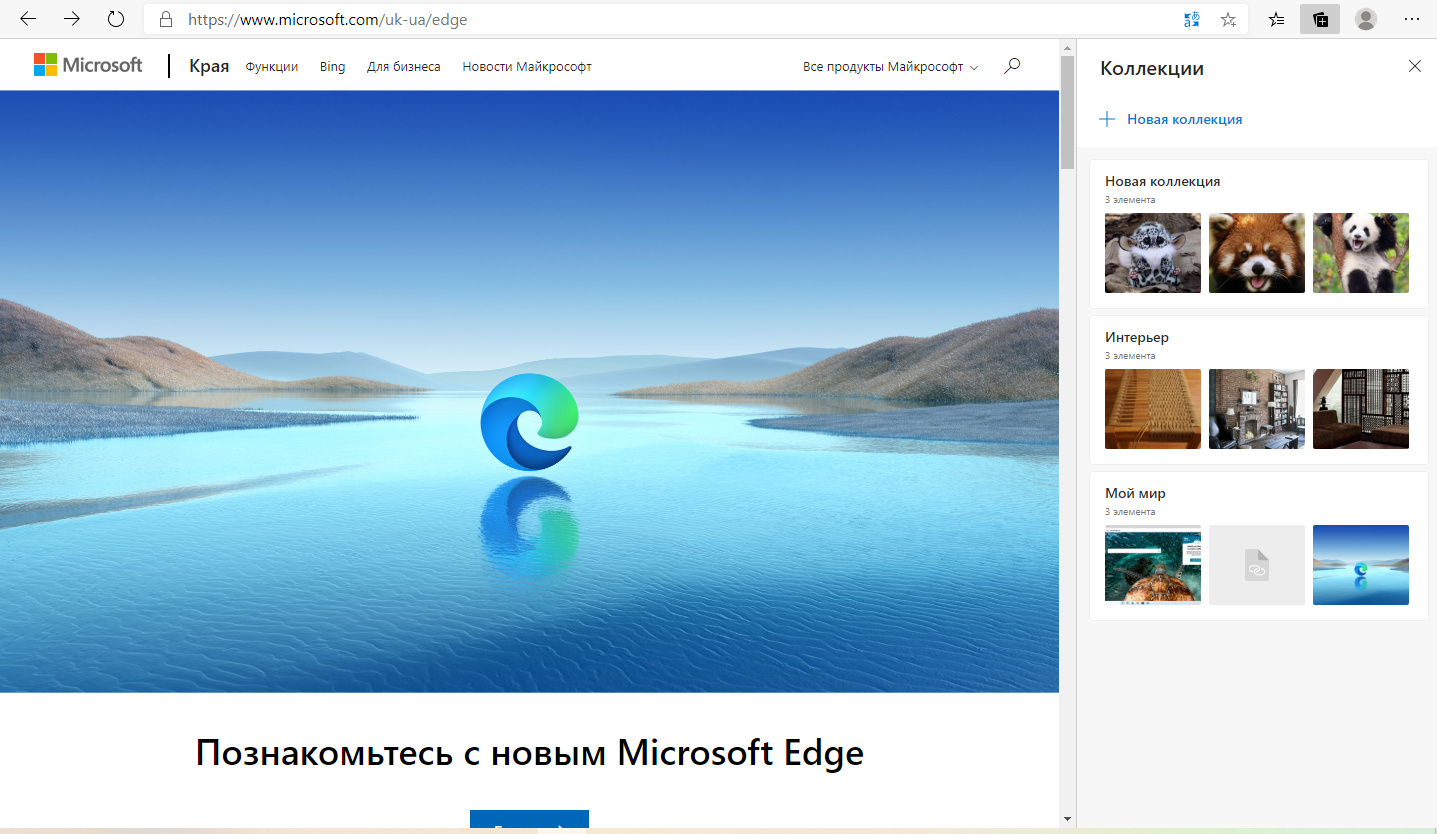The height and width of the screenshot is (834, 1437).
Task: Click '3 элемента' under Интерьер
Action: click(x=1130, y=356)
